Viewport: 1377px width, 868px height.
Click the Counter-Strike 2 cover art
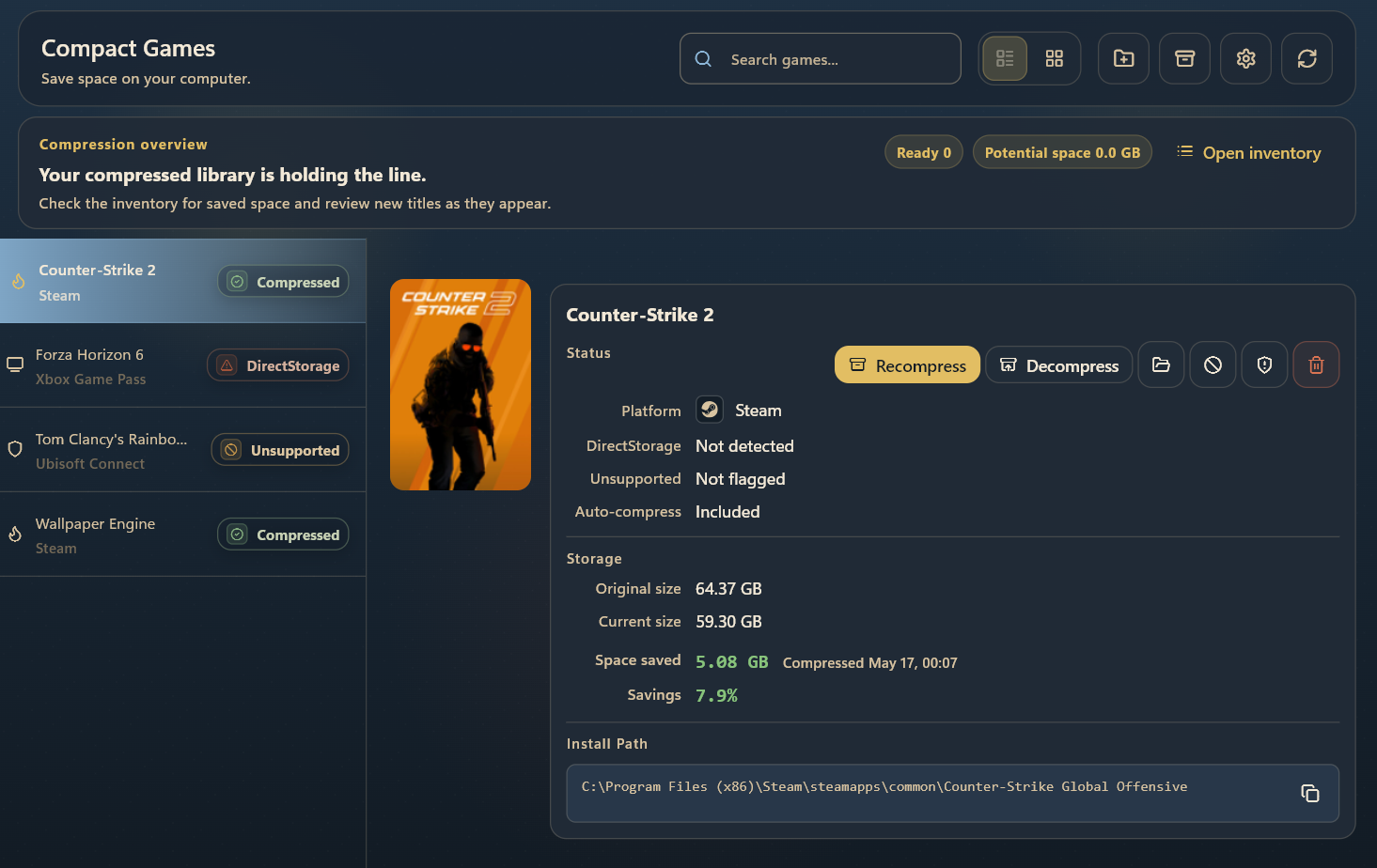point(461,384)
